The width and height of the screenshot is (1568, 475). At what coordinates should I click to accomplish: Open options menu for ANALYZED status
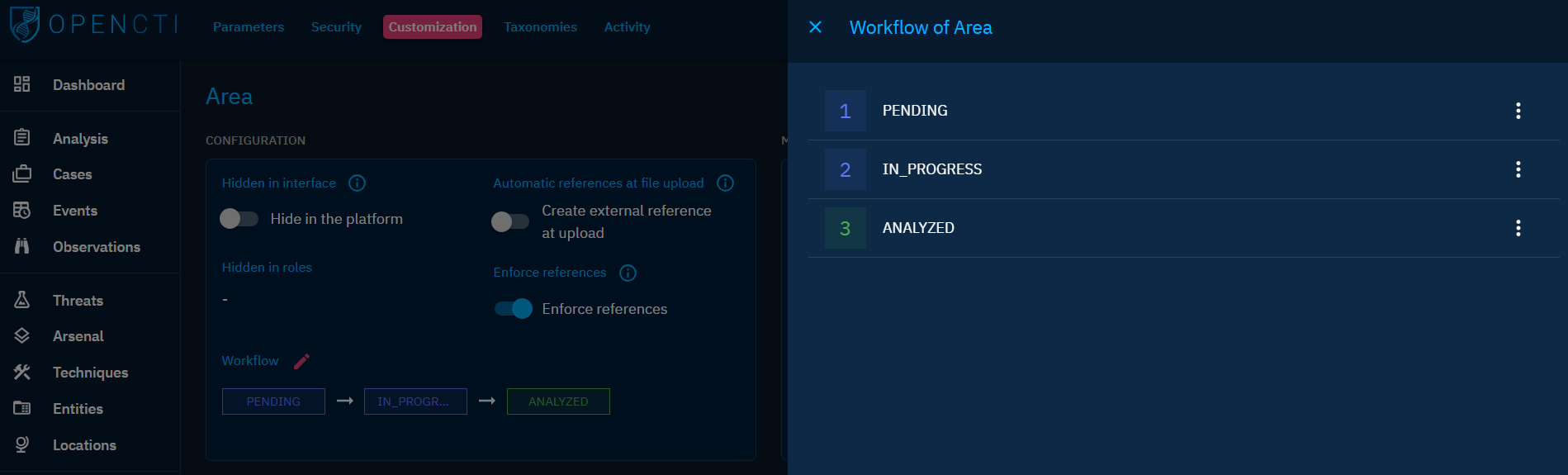(x=1518, y=228)
